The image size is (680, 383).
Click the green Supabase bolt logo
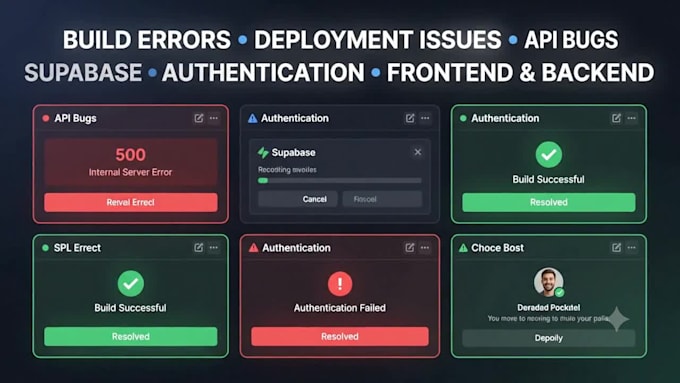coord(263,152)
